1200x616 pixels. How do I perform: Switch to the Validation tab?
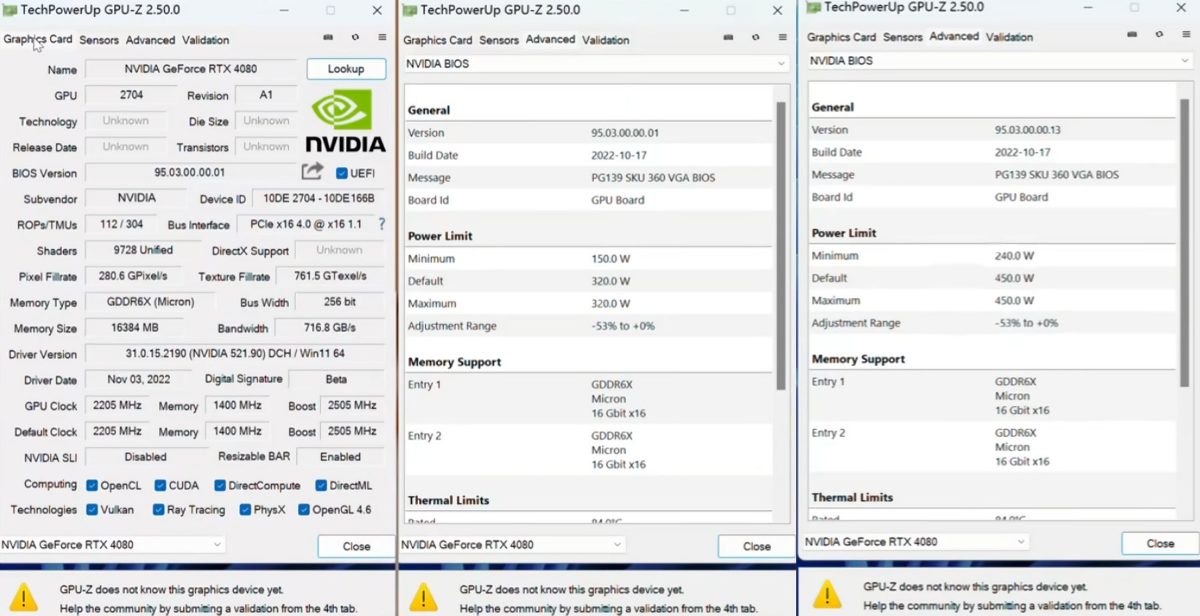(206, 40)
